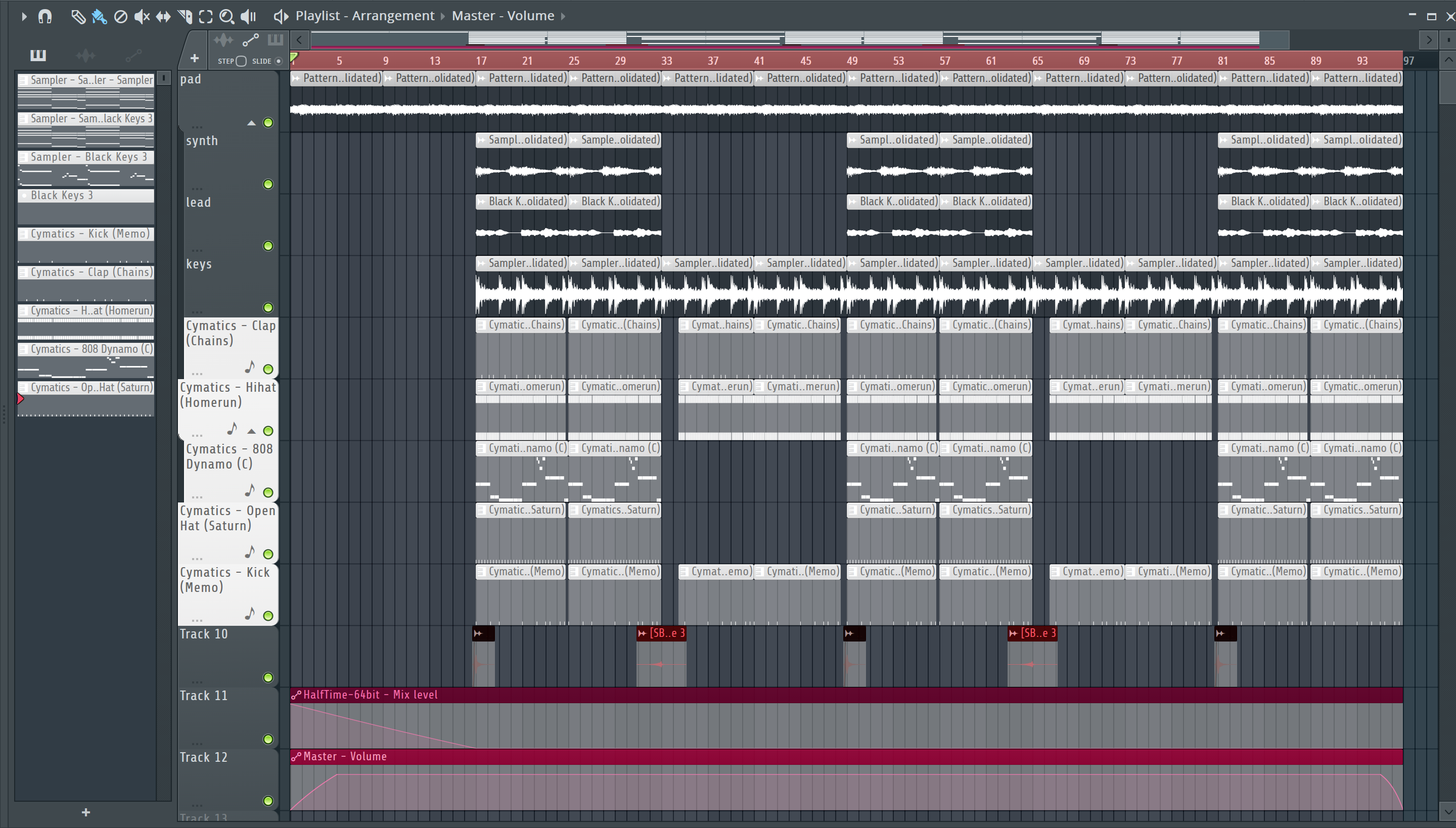Show patterns in the picker panel

38,55
